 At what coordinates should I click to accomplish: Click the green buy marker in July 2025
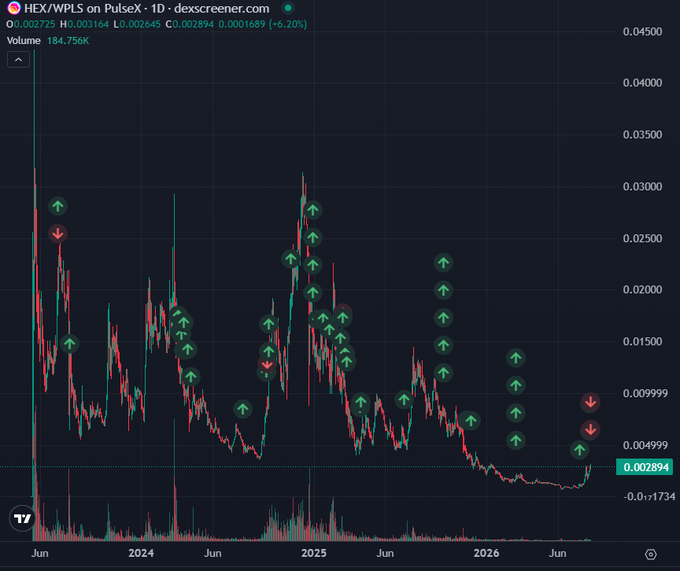[404, 399]
